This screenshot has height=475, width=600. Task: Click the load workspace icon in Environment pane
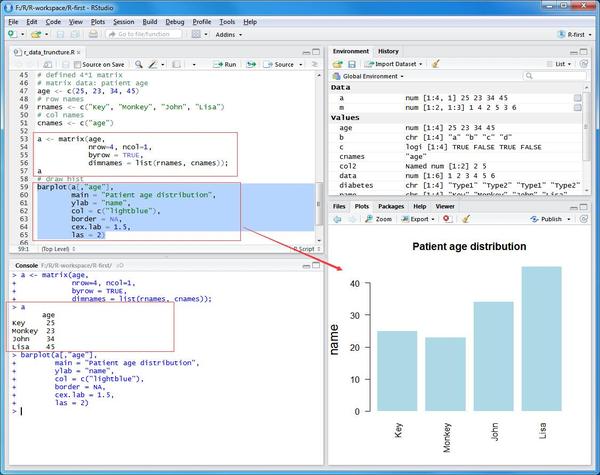click(338, 64)
